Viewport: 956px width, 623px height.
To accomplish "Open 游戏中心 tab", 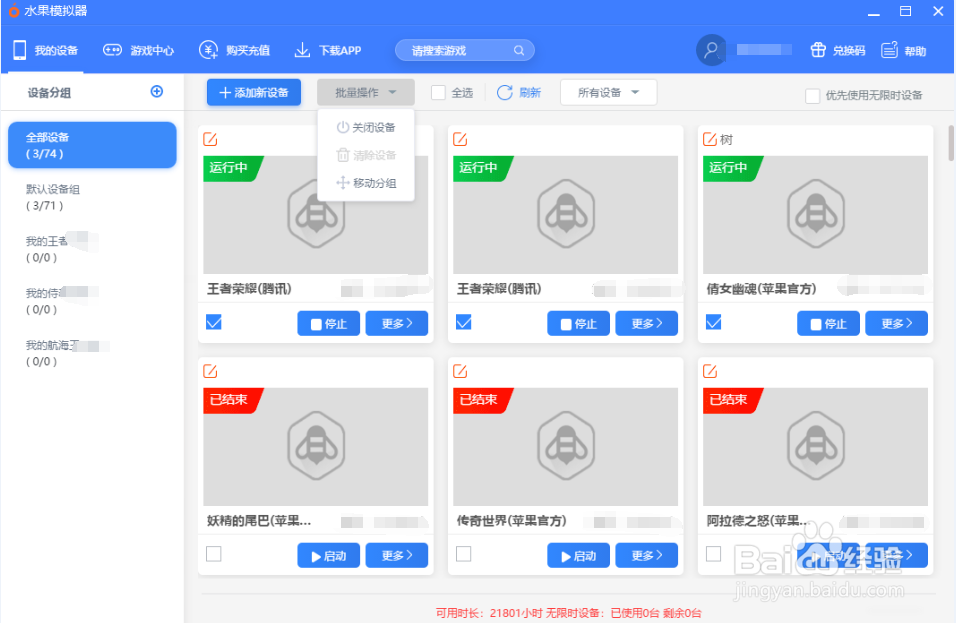I will tap(138, 51).
